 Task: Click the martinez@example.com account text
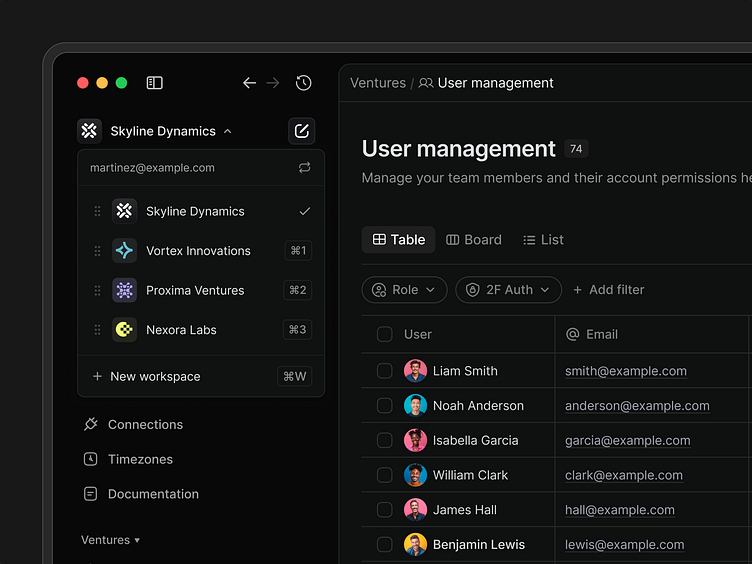[x=153, y=167]
